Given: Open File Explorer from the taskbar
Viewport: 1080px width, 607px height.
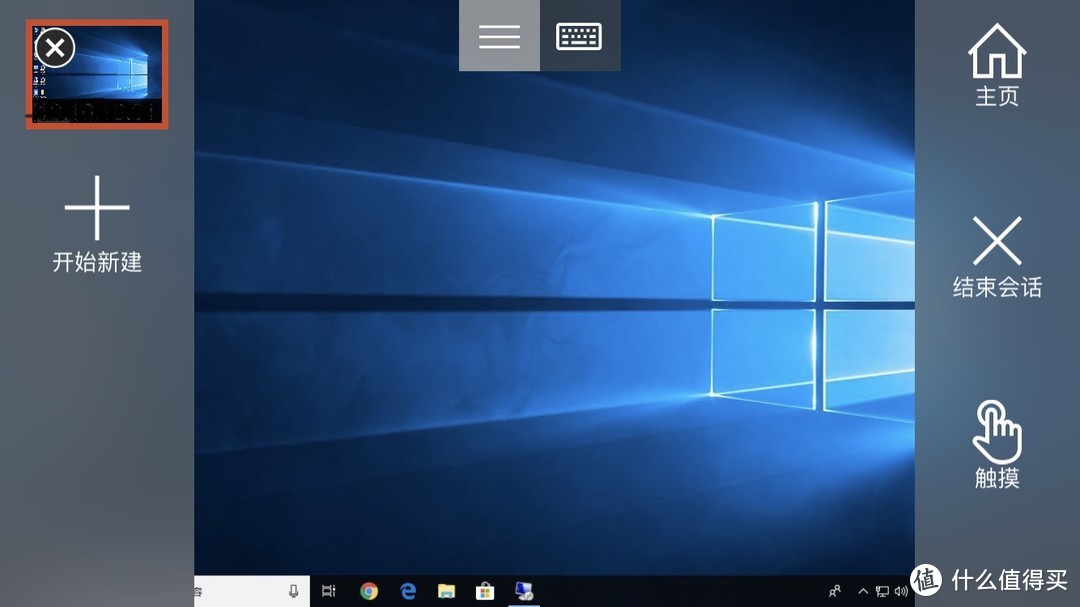Looking at the screenshot, I should 446,591.
